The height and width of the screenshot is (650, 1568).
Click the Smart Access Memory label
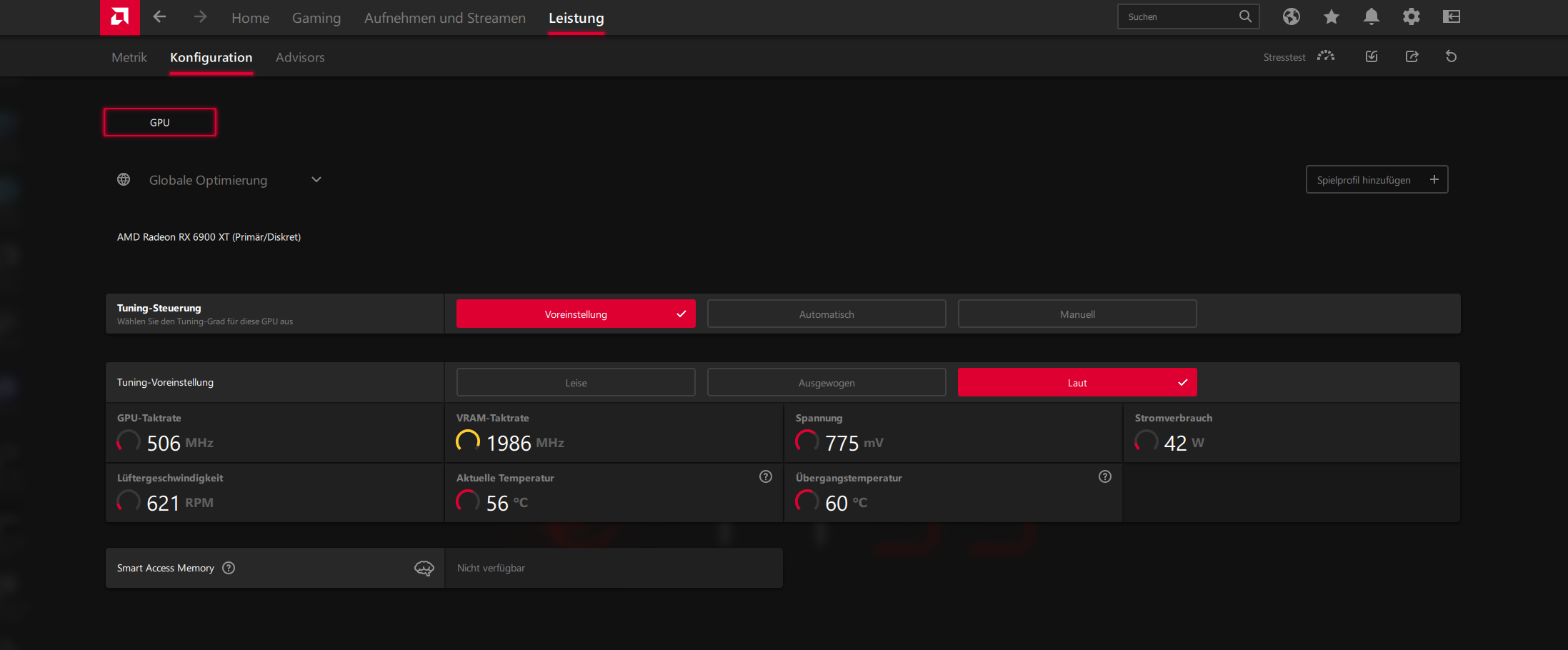166,568
